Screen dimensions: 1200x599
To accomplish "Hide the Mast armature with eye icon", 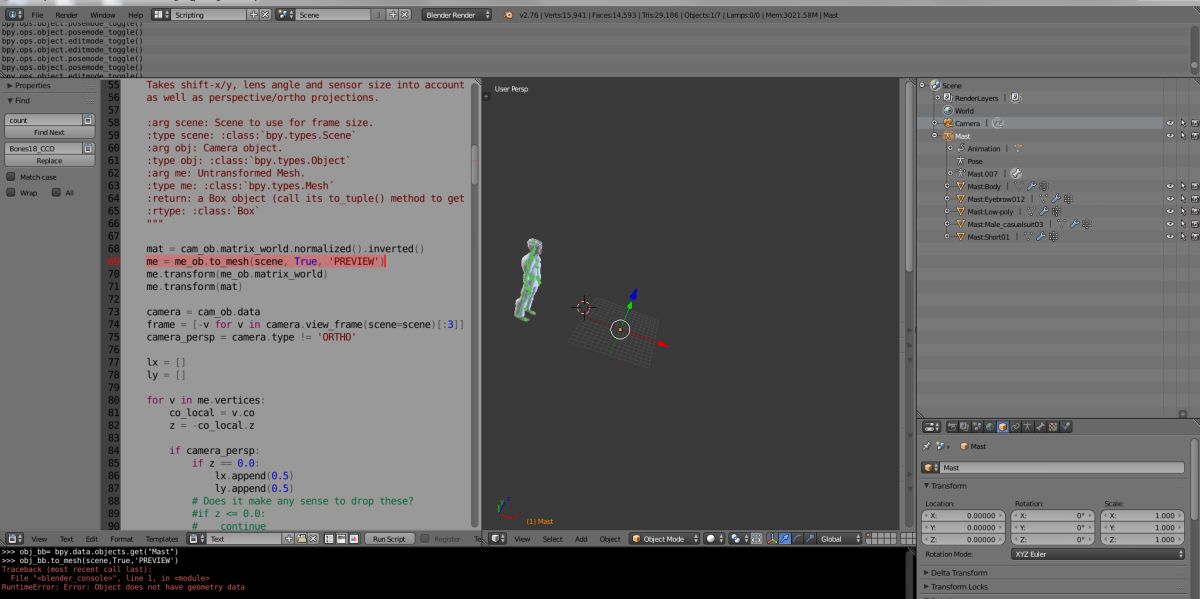I will tap(1169, 136).
